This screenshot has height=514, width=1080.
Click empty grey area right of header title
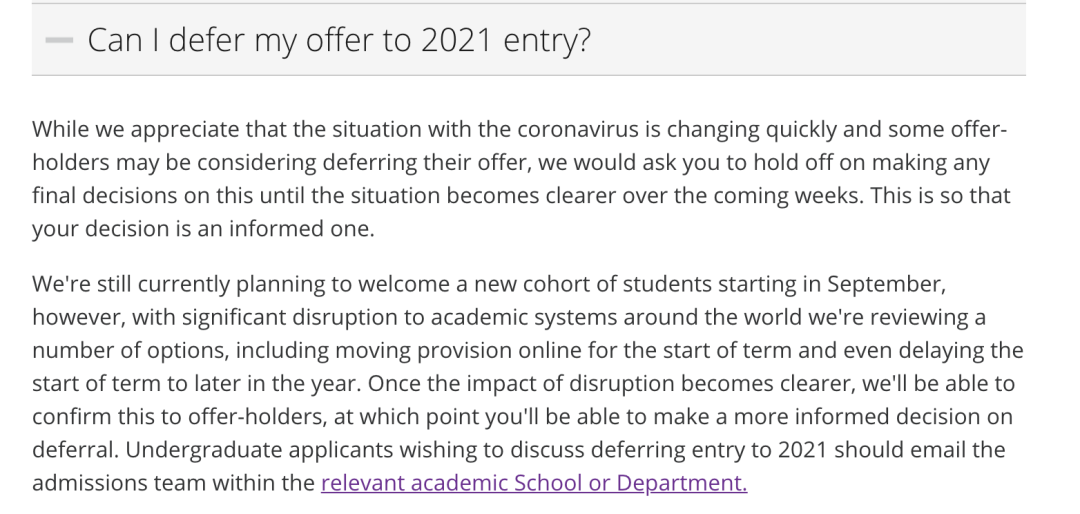[x=806, y=41]
